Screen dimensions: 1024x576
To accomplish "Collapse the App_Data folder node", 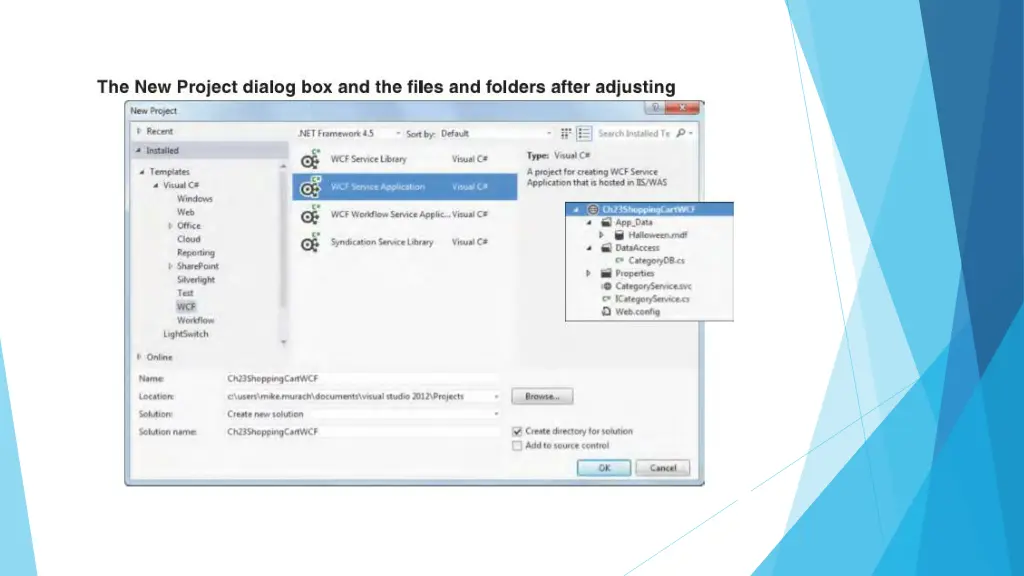I will click(589, 223).
